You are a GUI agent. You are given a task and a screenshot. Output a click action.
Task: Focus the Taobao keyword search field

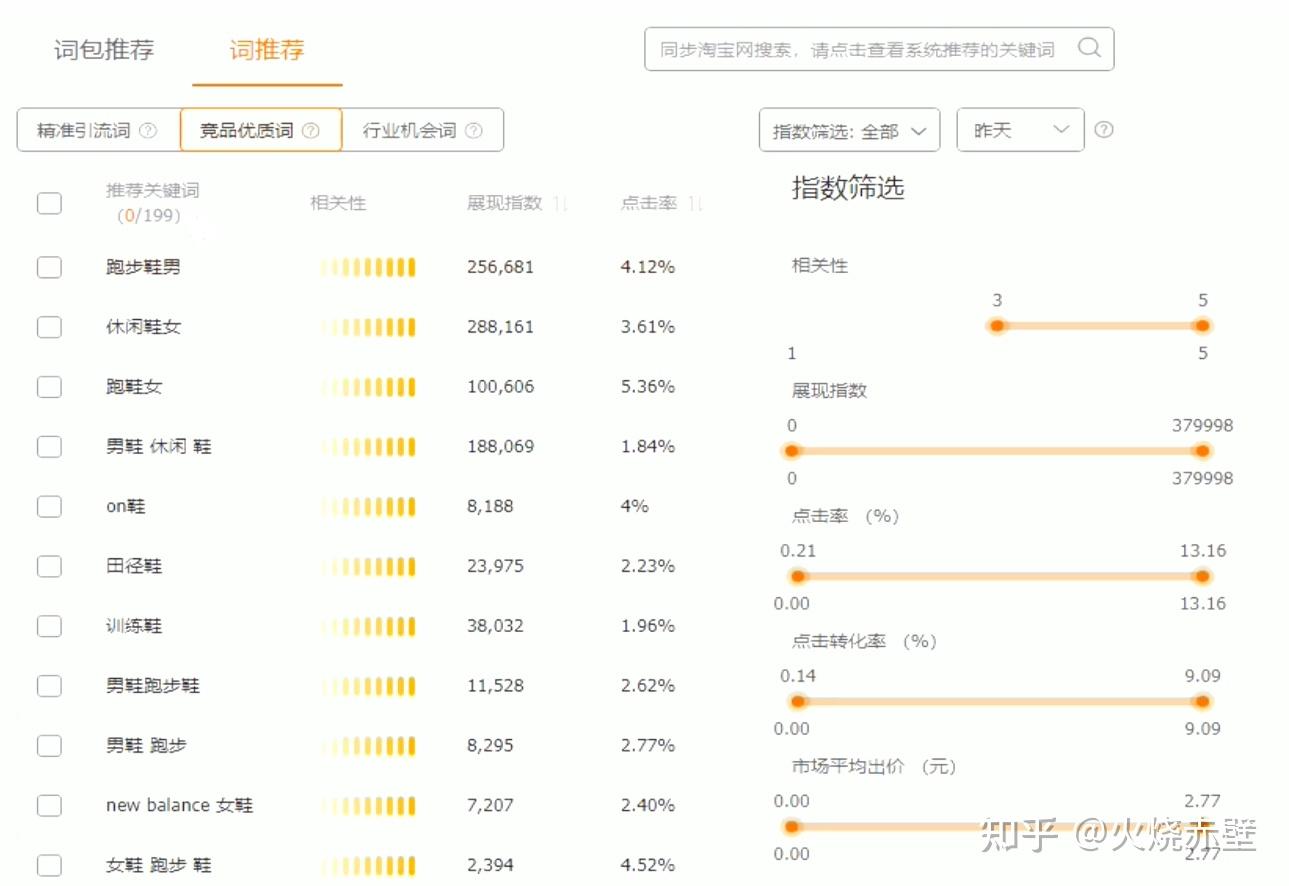(866, 49)
